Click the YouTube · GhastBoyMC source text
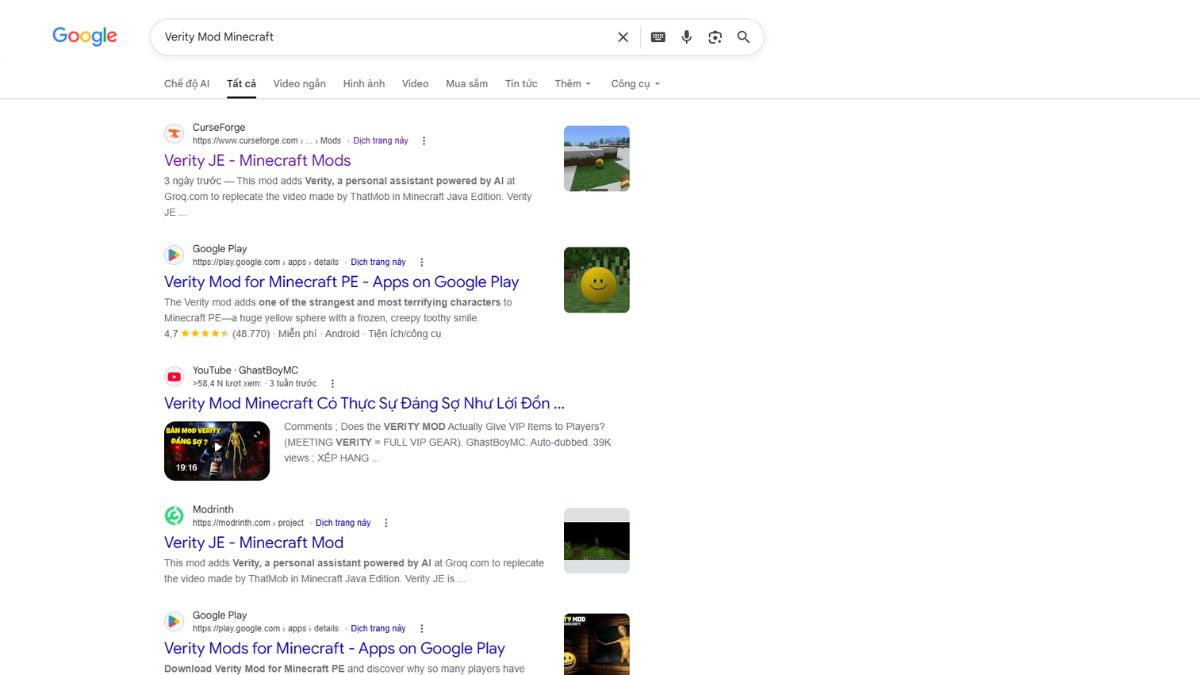This screenshot has width=1200, height=675. coord(246,370)
